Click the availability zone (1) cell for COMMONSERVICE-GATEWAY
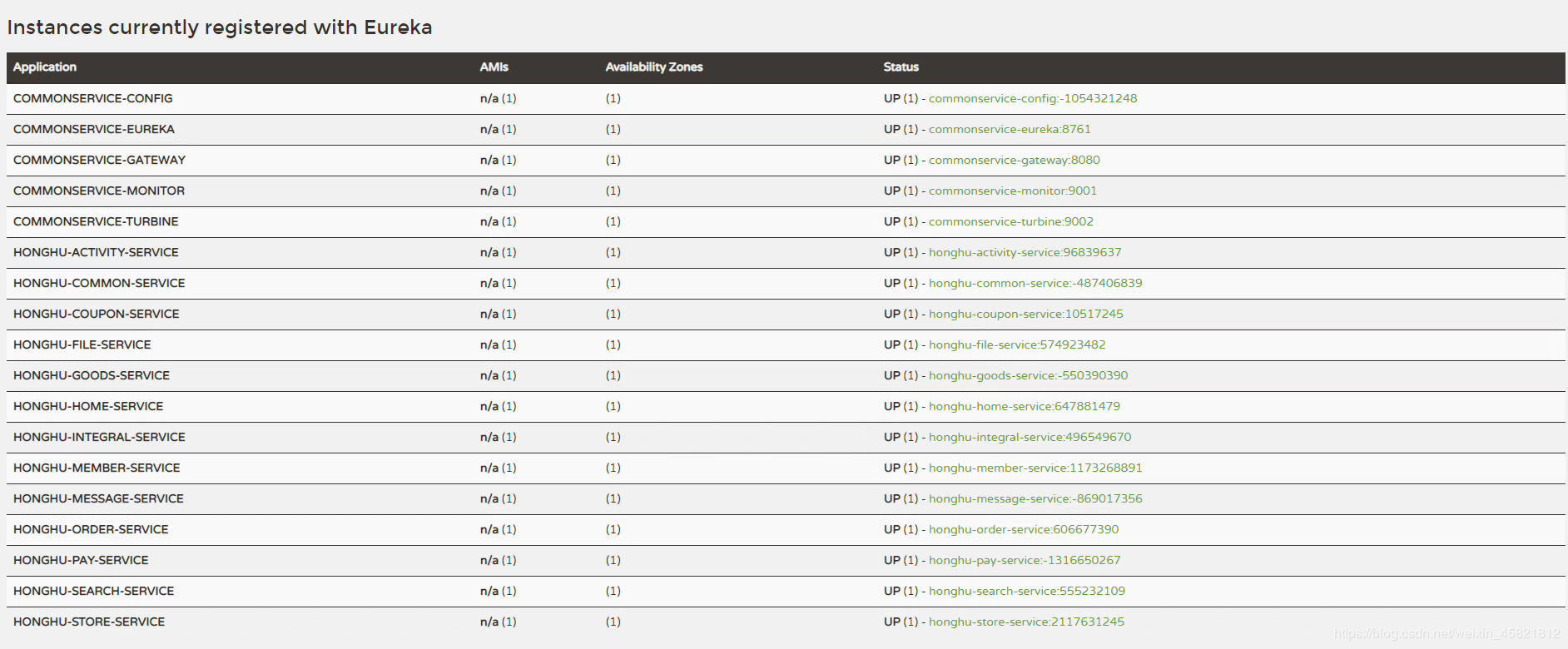Image resolution: width=1568 pixels, height=649 pixels. tap(613, 160)
